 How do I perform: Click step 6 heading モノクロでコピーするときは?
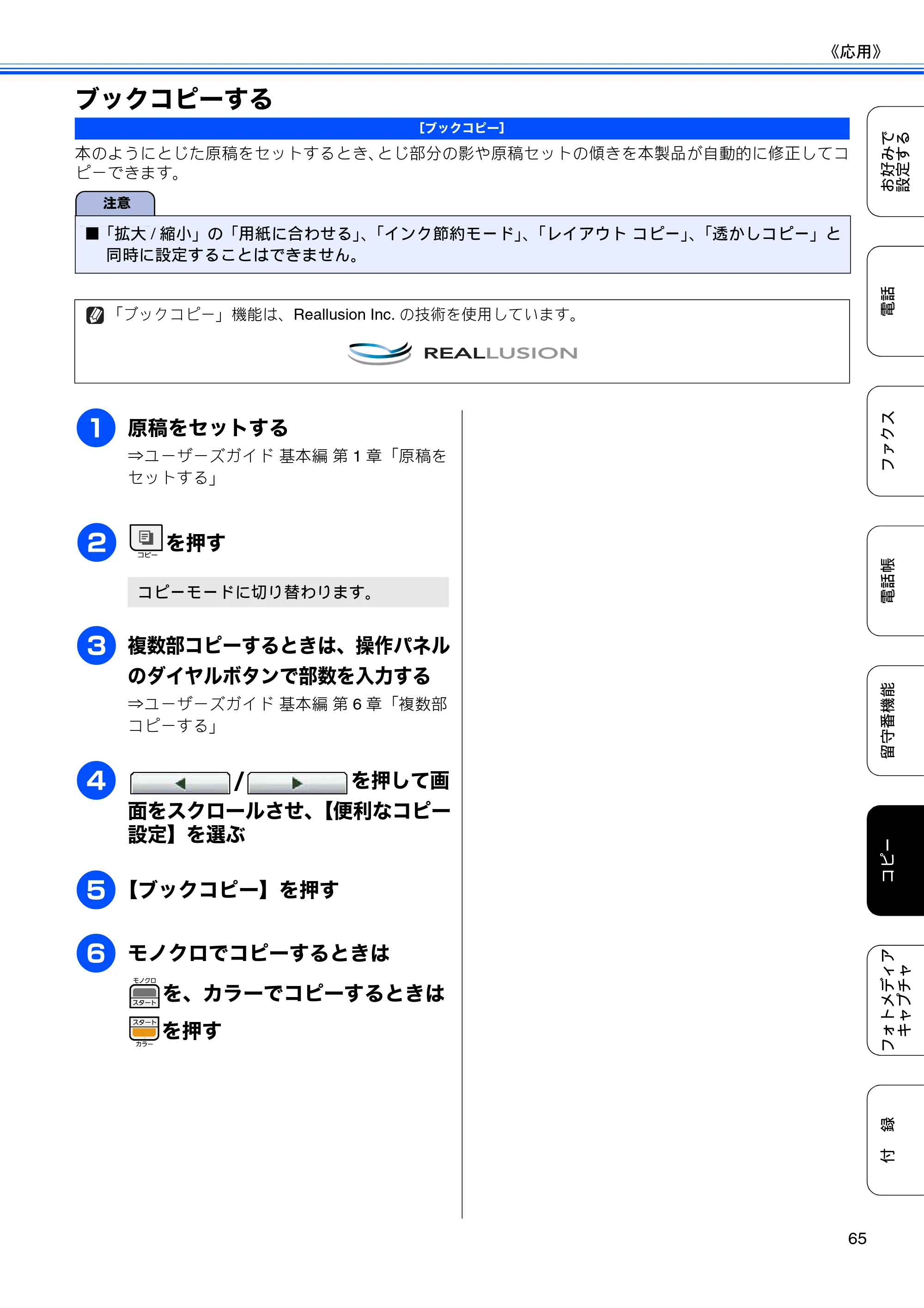pos(259,953)
